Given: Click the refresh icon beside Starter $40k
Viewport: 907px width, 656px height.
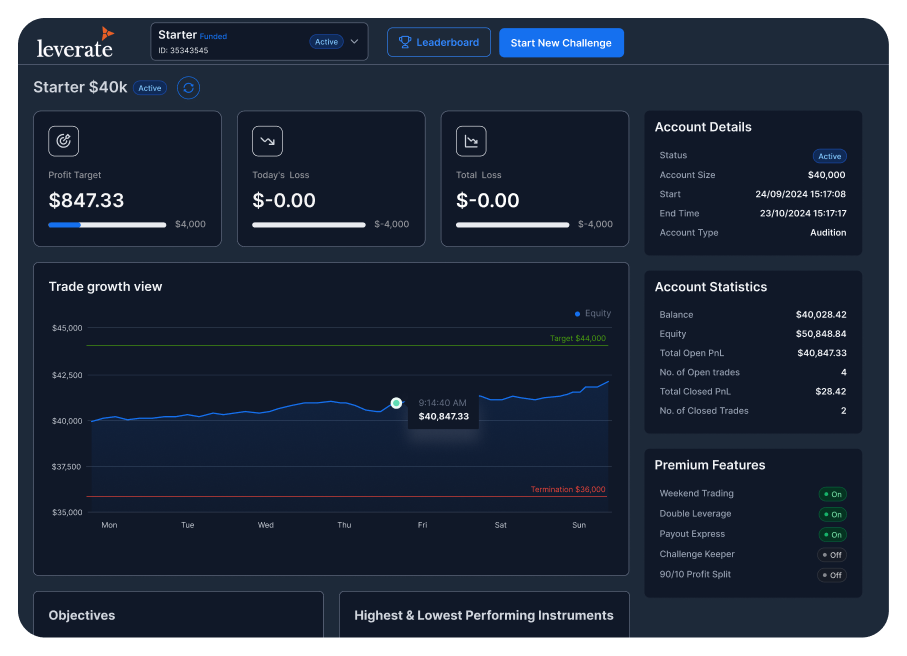Looking at the screenshot, I should (188, 88).
